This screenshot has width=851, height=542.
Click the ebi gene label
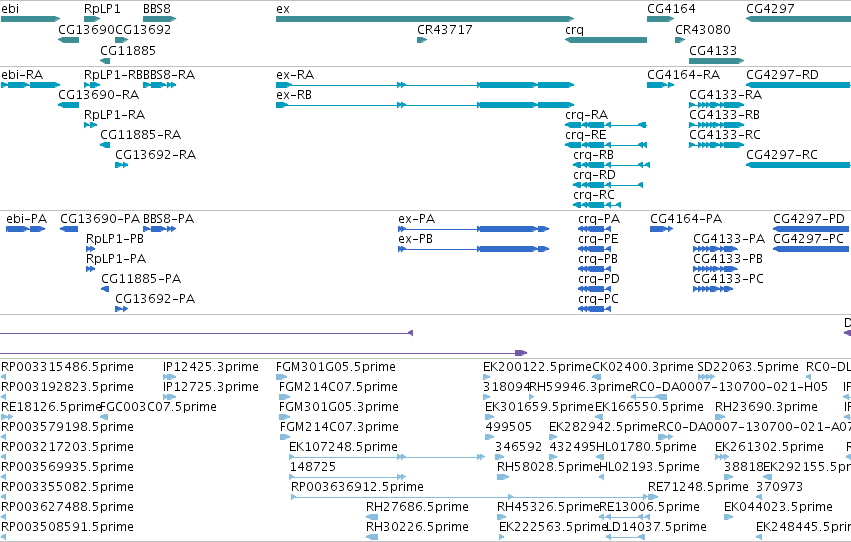[10, 9]
